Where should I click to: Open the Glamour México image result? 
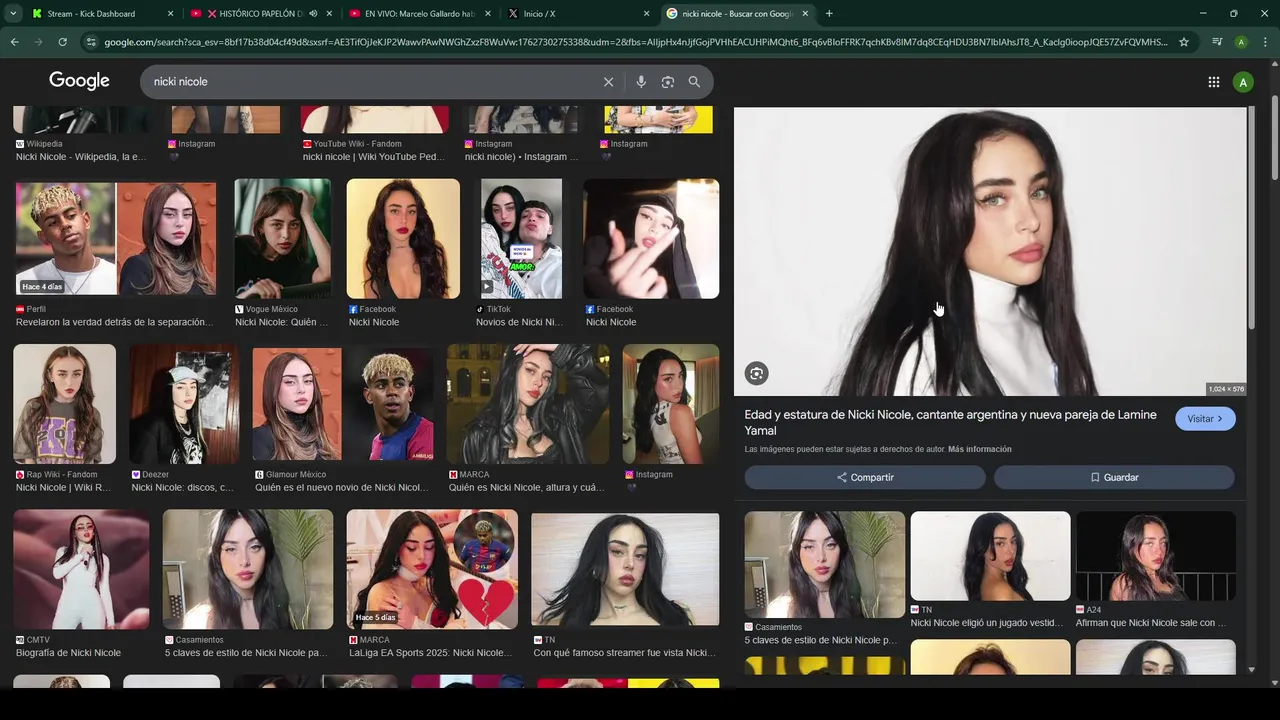(343, 404)
